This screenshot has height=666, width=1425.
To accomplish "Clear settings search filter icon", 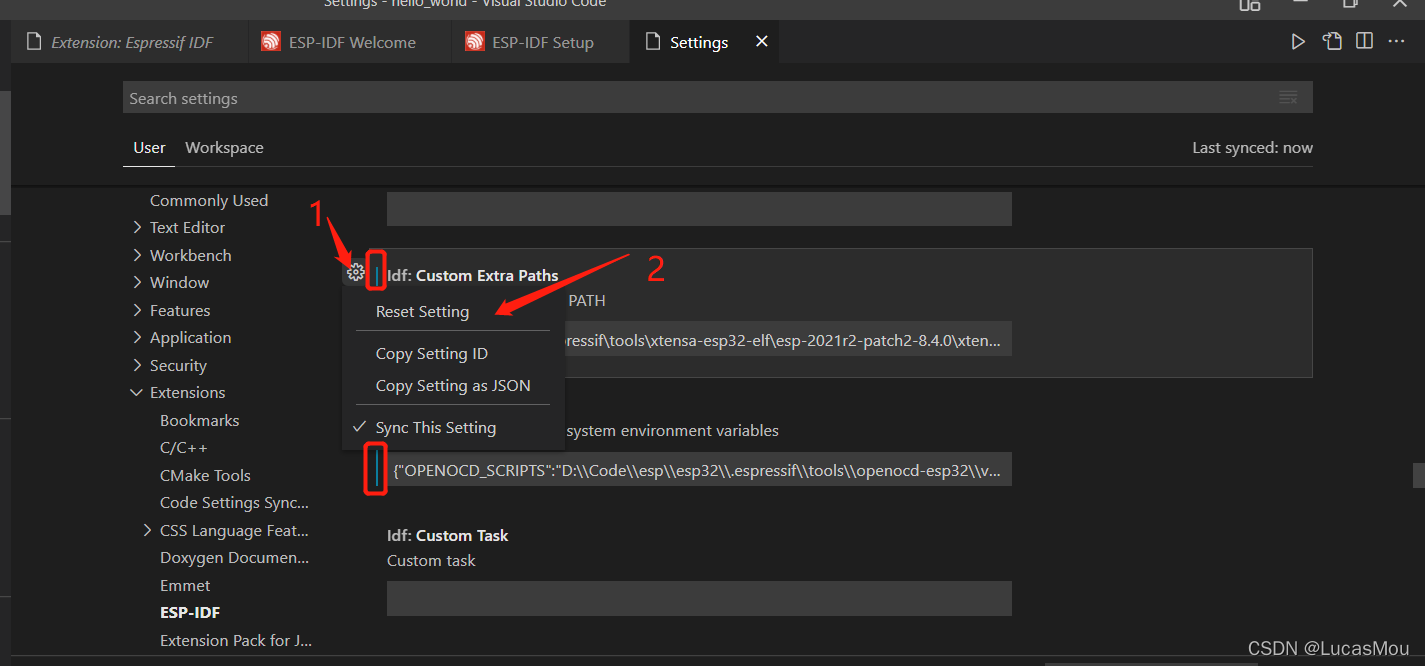I will tap(1288, 98).
